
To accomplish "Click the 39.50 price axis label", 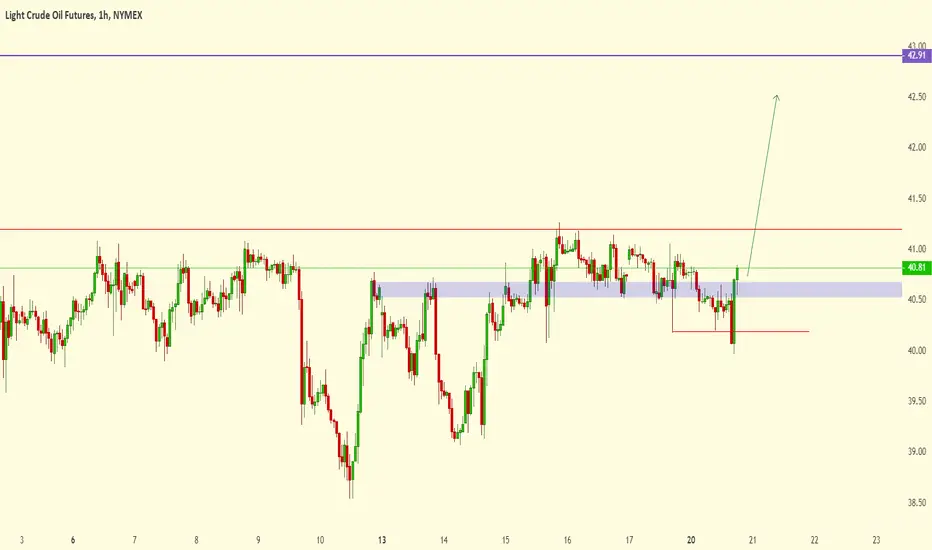I will tap(917, 401).
